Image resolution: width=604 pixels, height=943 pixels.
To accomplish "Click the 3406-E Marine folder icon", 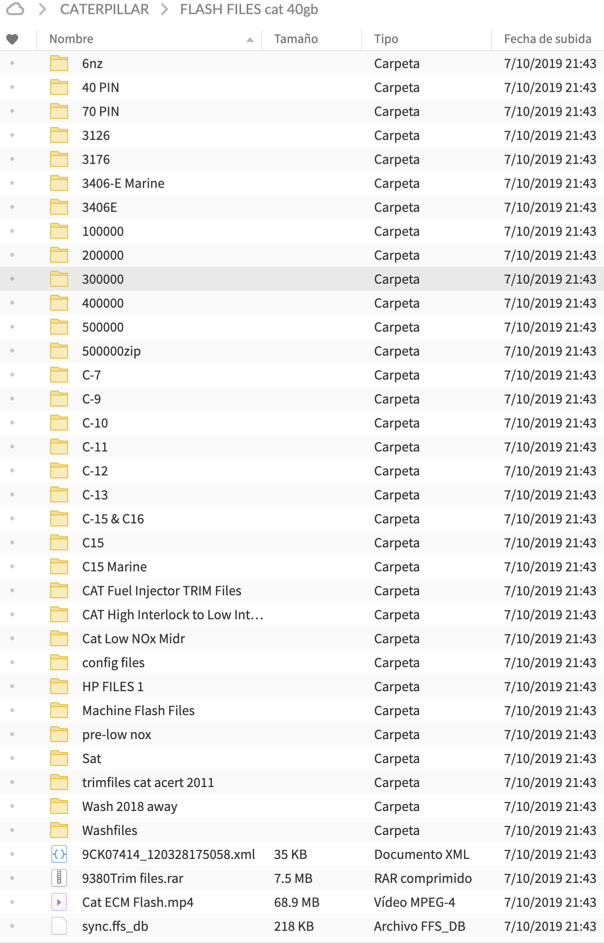I will click(x=59, y=183).
